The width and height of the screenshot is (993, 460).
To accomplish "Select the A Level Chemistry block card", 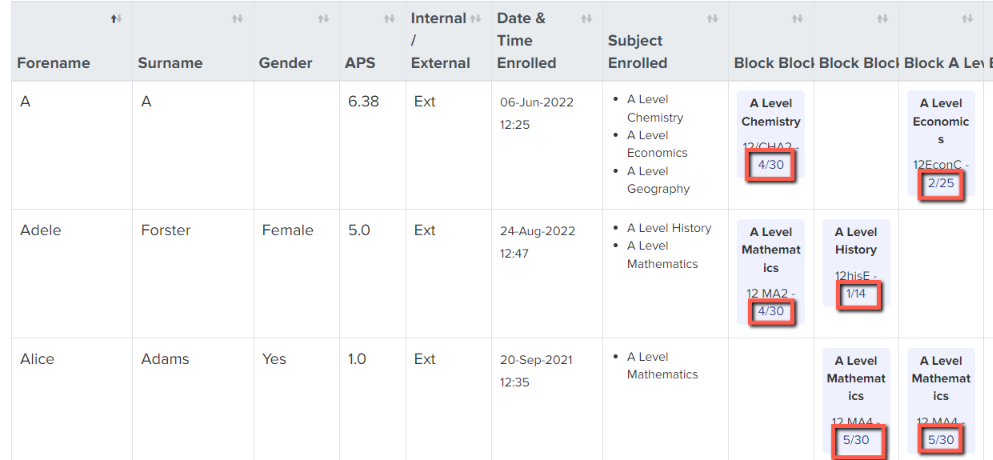I will click(771, 138).
